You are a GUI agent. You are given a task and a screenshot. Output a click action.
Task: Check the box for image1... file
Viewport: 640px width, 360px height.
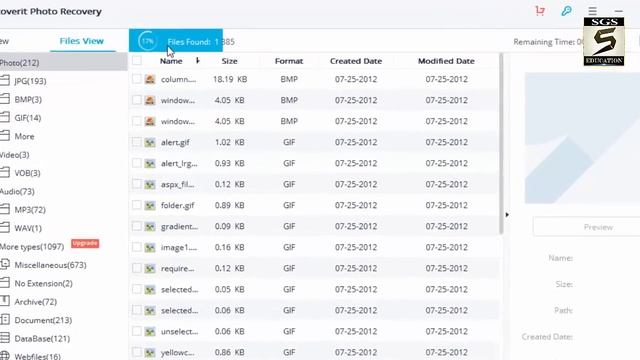137,247
